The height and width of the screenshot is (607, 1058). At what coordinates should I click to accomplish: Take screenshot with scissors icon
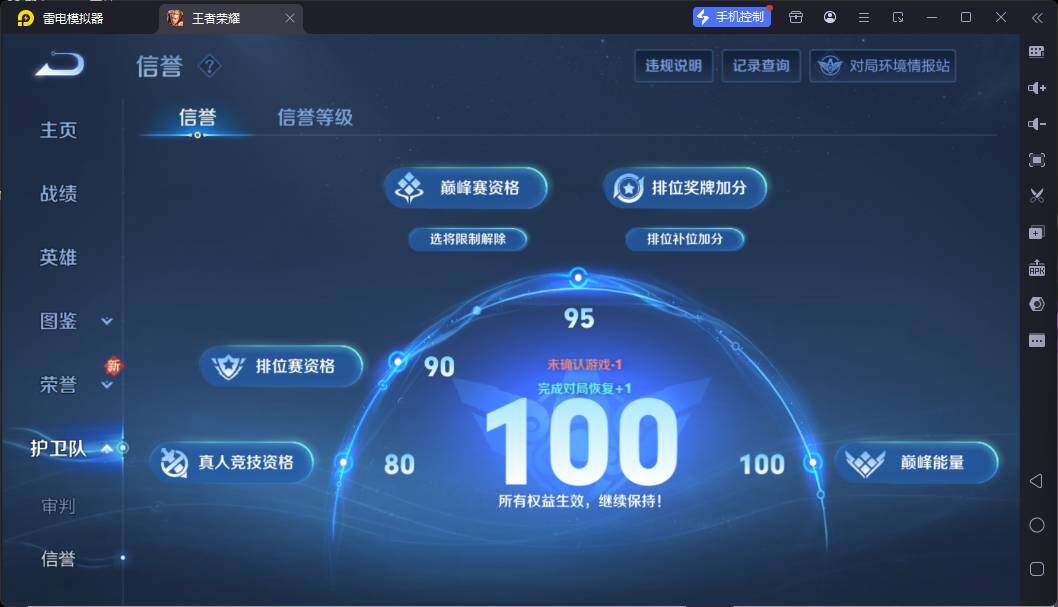tap(1037, 196)
